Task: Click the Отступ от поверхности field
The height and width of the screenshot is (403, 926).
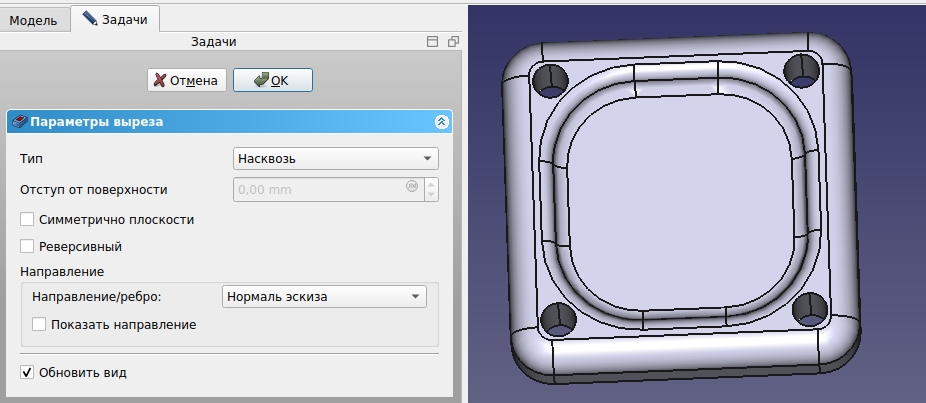Action: (328, 190)
